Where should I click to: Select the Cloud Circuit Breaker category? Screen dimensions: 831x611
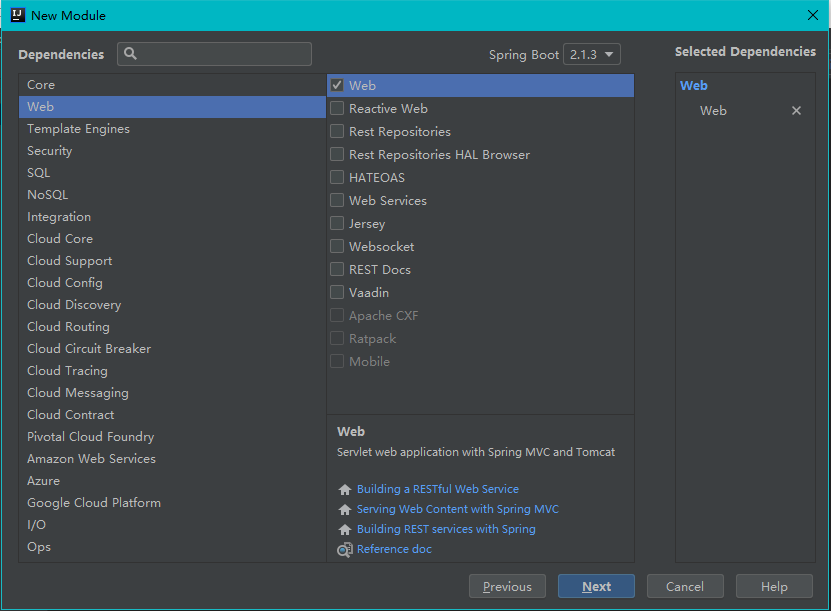click(172, 349)
